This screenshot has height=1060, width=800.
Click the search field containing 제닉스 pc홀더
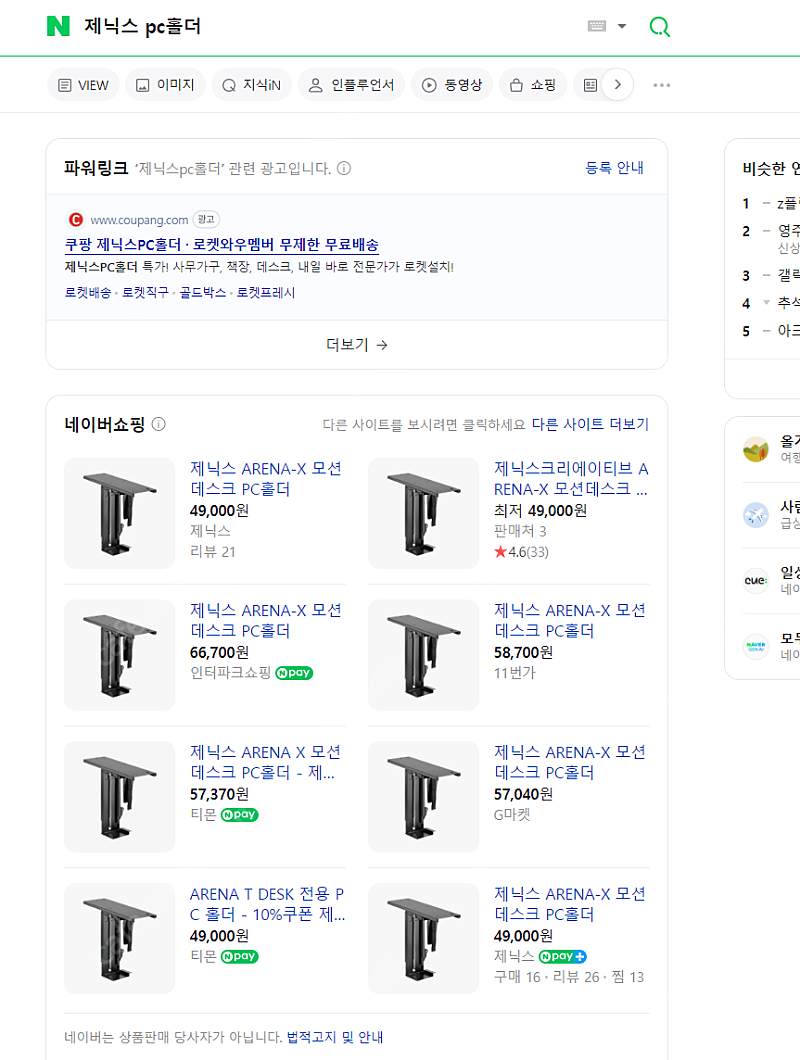pos(325,26)
